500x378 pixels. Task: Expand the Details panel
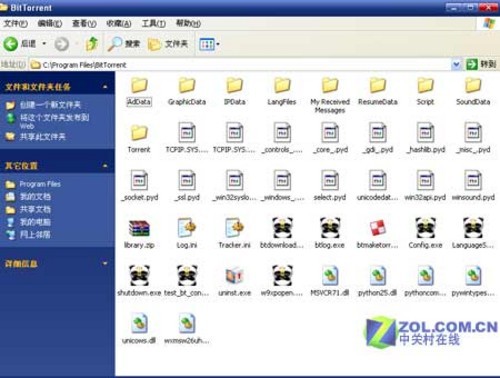pyautogui.click(x=105, y=263)
